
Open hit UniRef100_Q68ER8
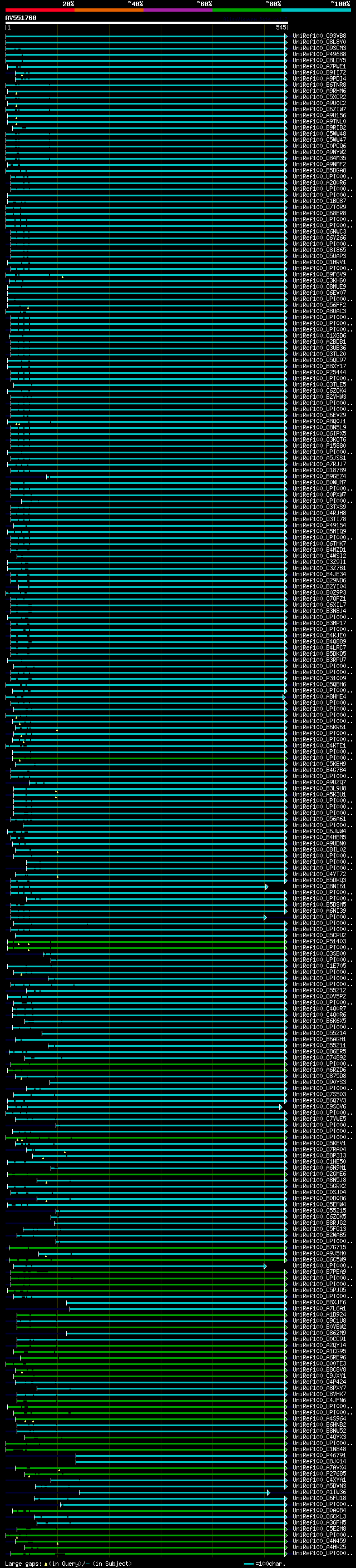pos(319,214)
